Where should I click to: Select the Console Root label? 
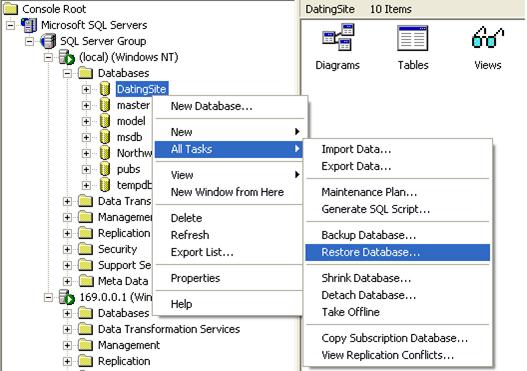pos(54,9)
